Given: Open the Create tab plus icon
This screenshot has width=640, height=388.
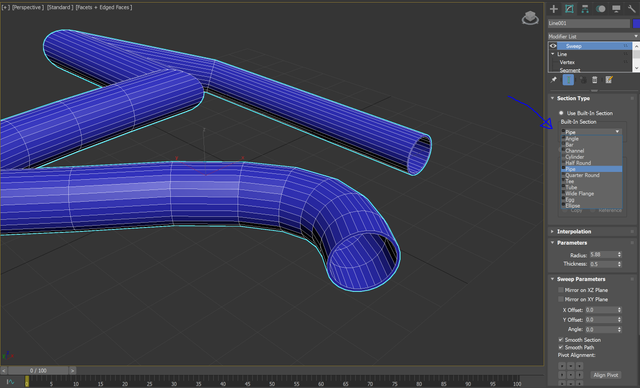Looking at the screenshot, I should [x=554, y=9].
